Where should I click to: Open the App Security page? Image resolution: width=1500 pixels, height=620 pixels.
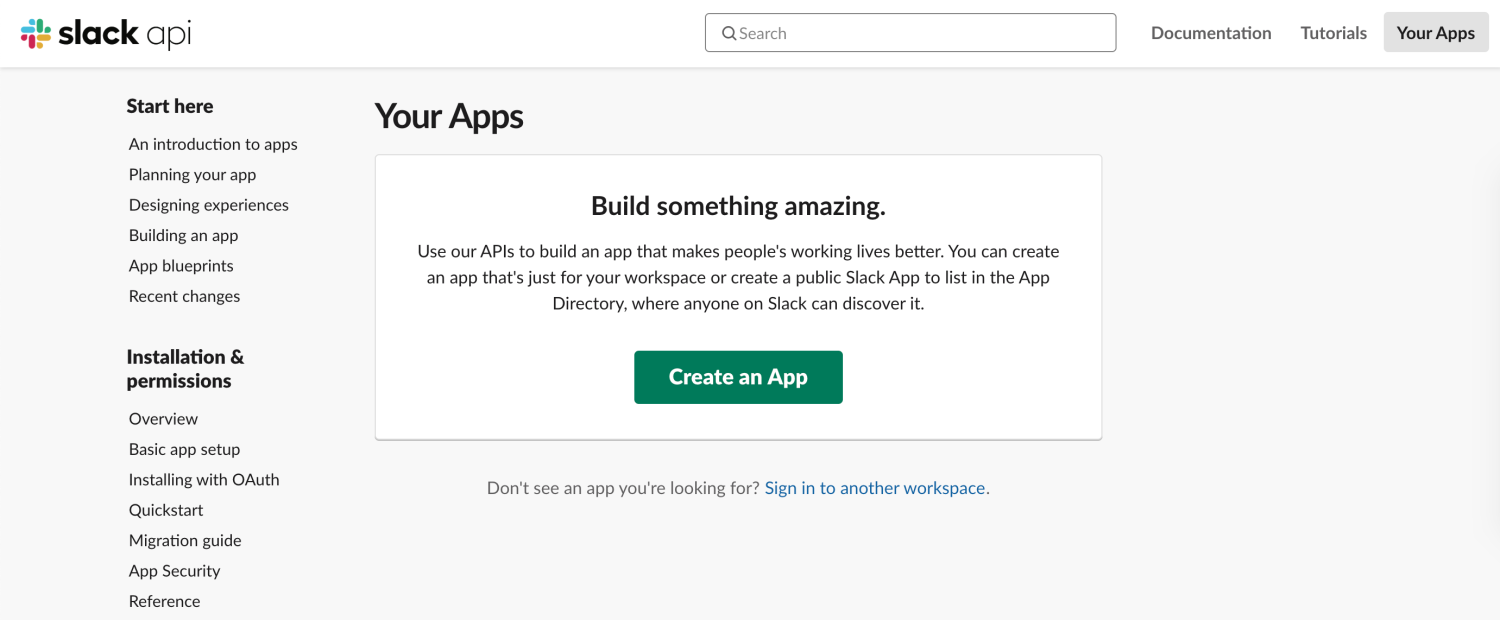(x=174, y=570)
